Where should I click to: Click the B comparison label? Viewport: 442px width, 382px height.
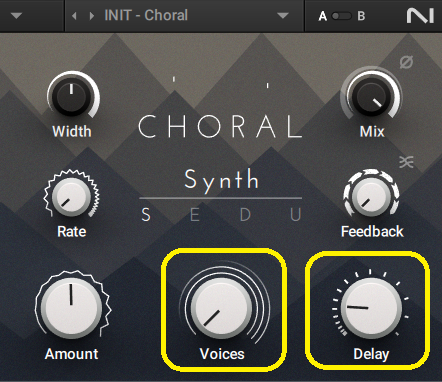361,16
